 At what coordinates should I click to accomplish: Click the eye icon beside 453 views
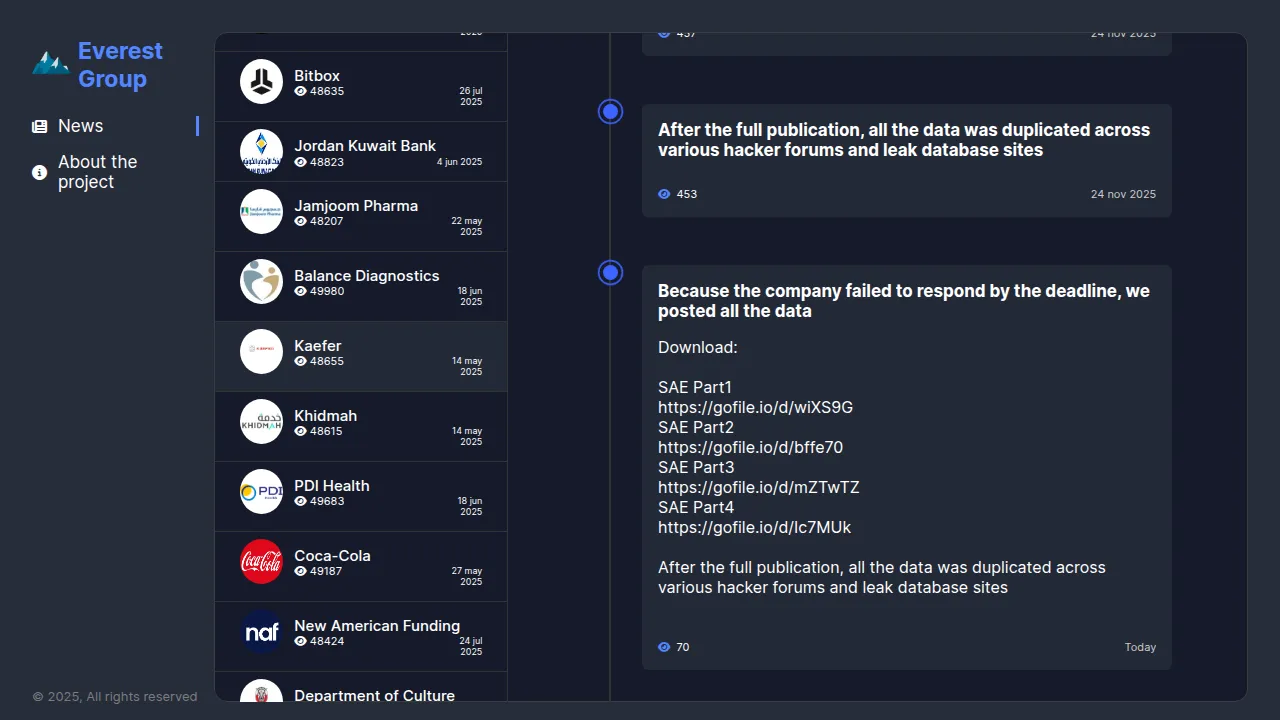[x=664, y=194]
